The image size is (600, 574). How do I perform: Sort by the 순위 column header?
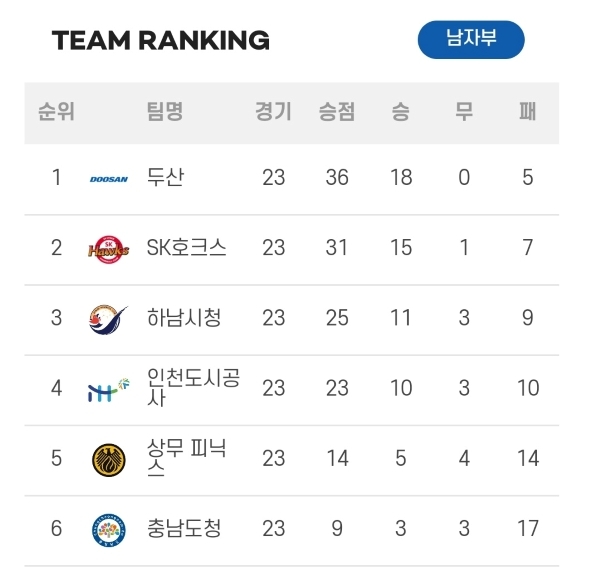(56, 112)
